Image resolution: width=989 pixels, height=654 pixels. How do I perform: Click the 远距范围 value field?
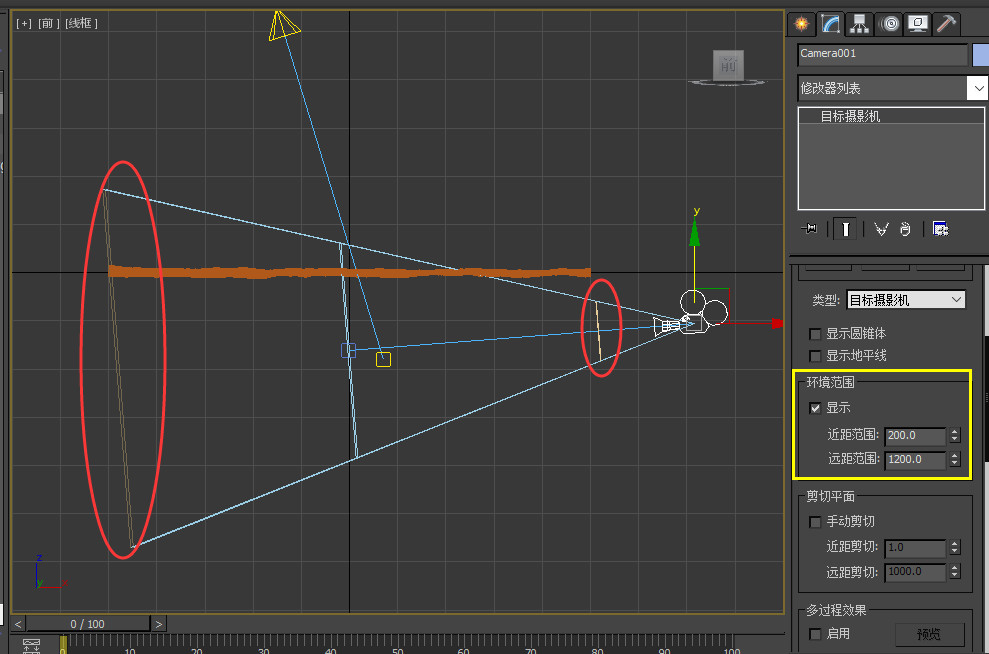pos(914,461)
